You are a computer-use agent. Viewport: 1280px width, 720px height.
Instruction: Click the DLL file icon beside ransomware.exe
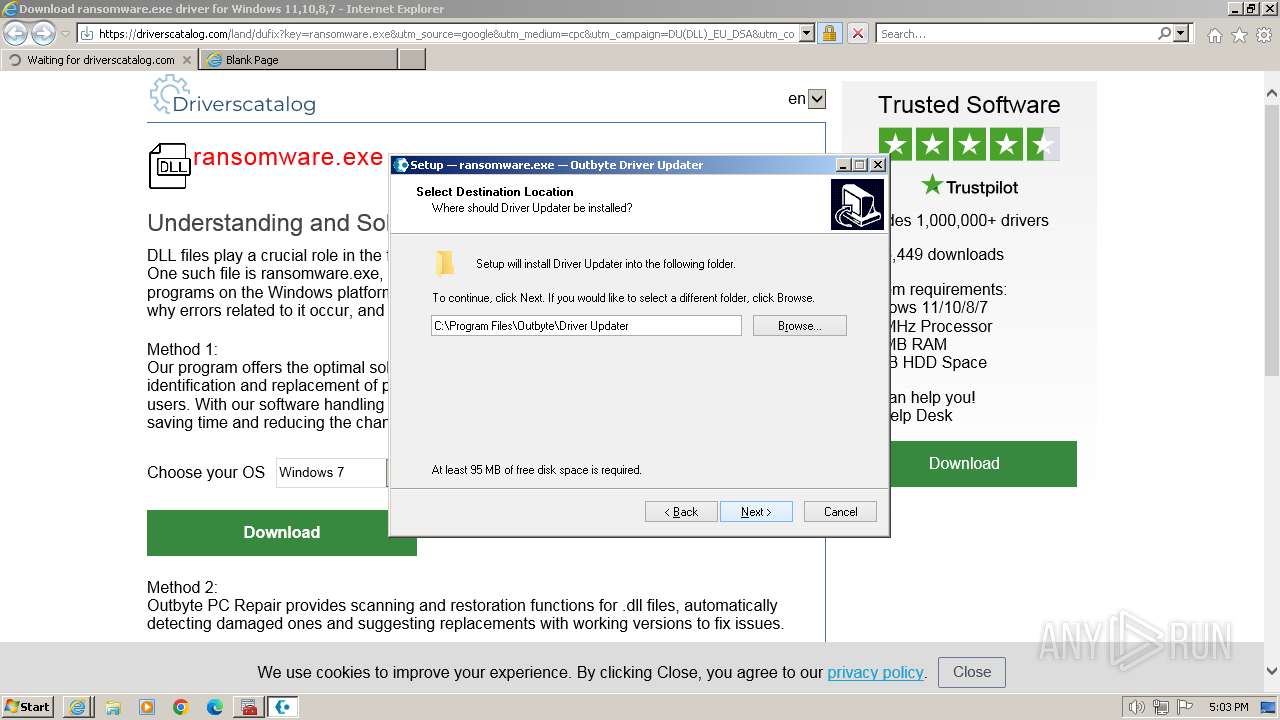click(x=170, y=165)
